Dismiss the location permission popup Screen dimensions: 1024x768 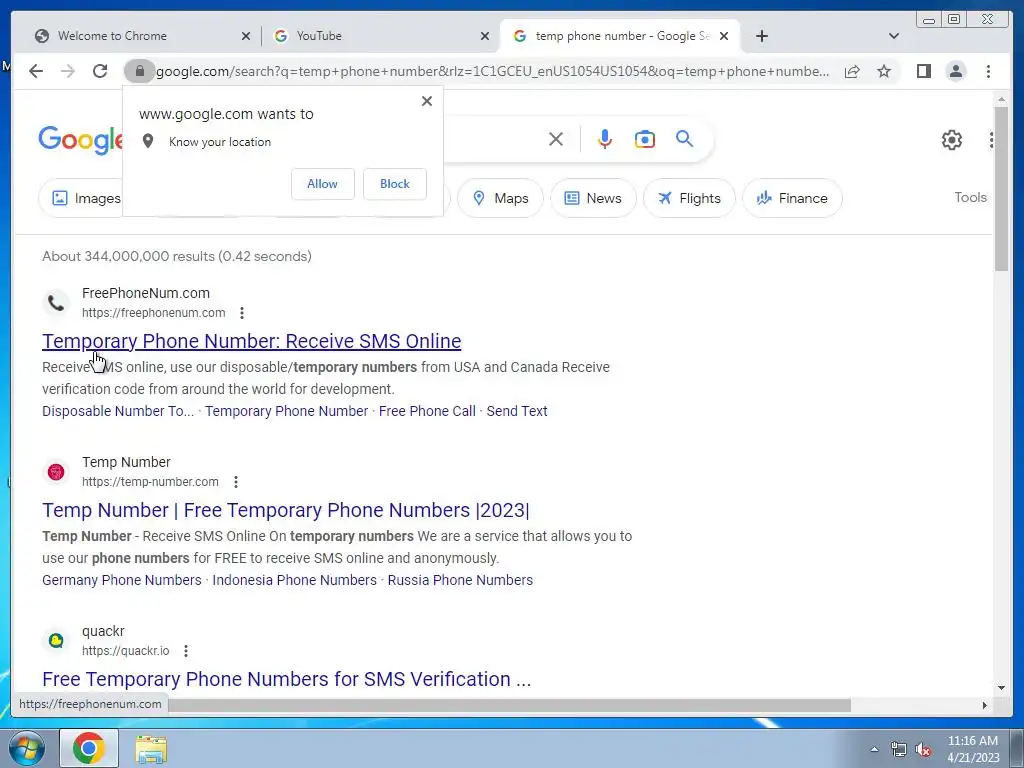pyautogui.click(x=426, y=101)
